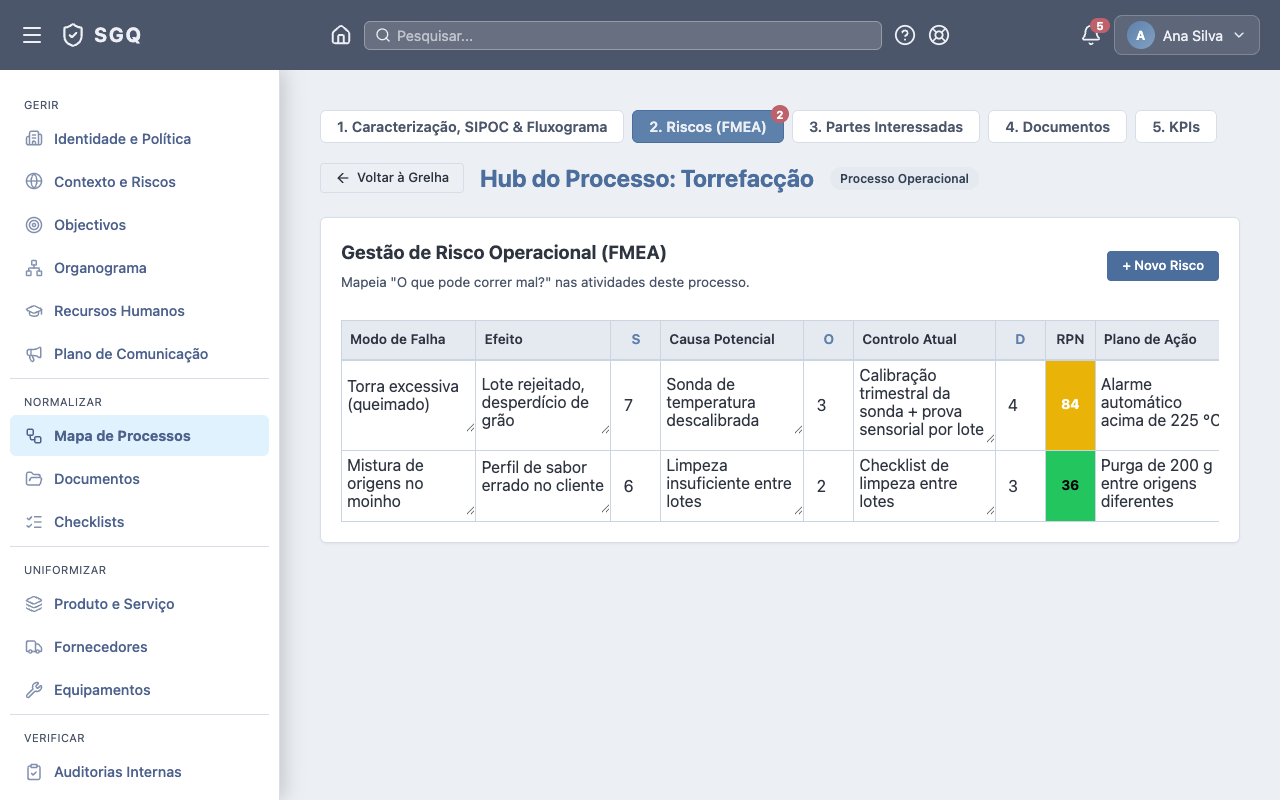The image size is (1280, 800).
Task: Edit 'Mistura de origens no moinho' field
Action: [409, 484]
